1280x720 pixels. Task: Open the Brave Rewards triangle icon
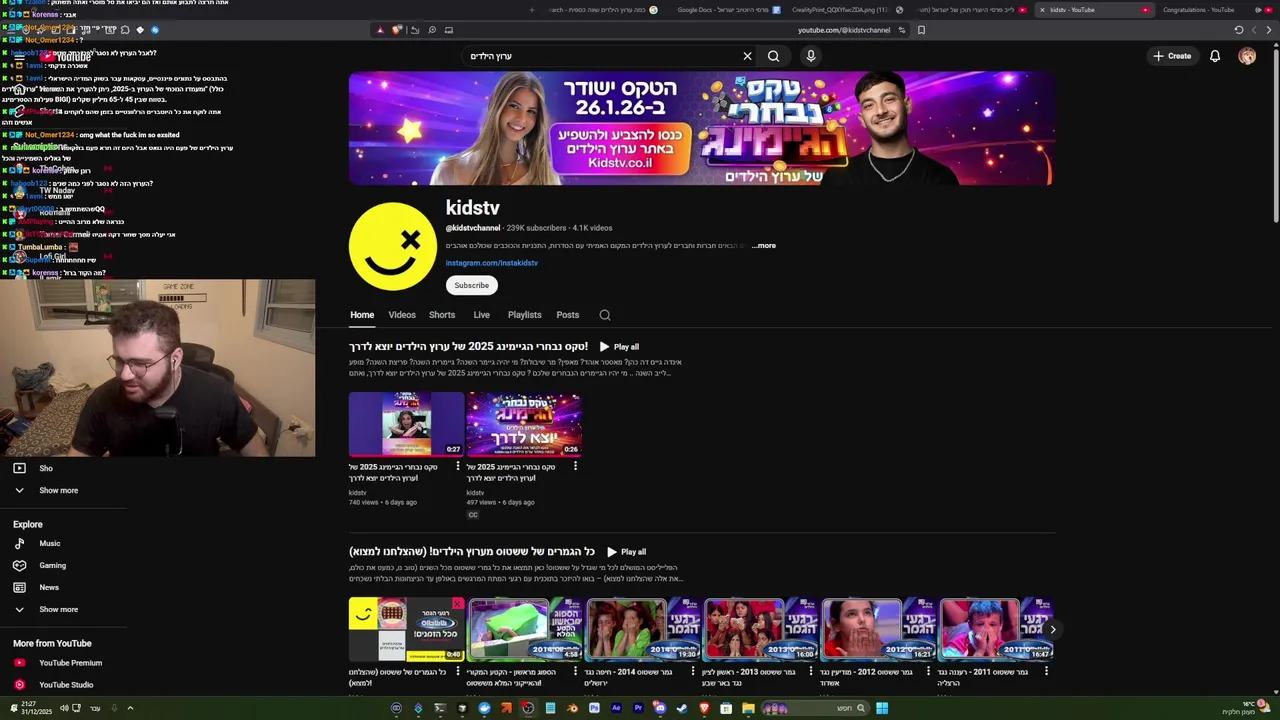tap(380, 30)
